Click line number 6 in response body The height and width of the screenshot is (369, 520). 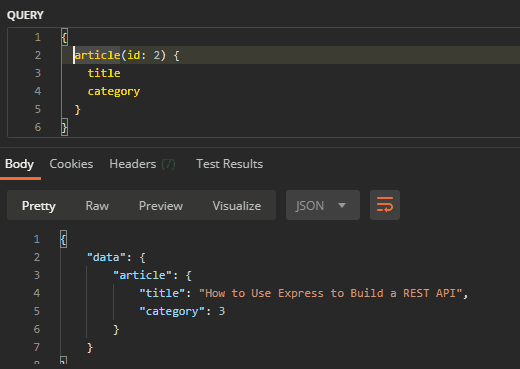point(37,329)
